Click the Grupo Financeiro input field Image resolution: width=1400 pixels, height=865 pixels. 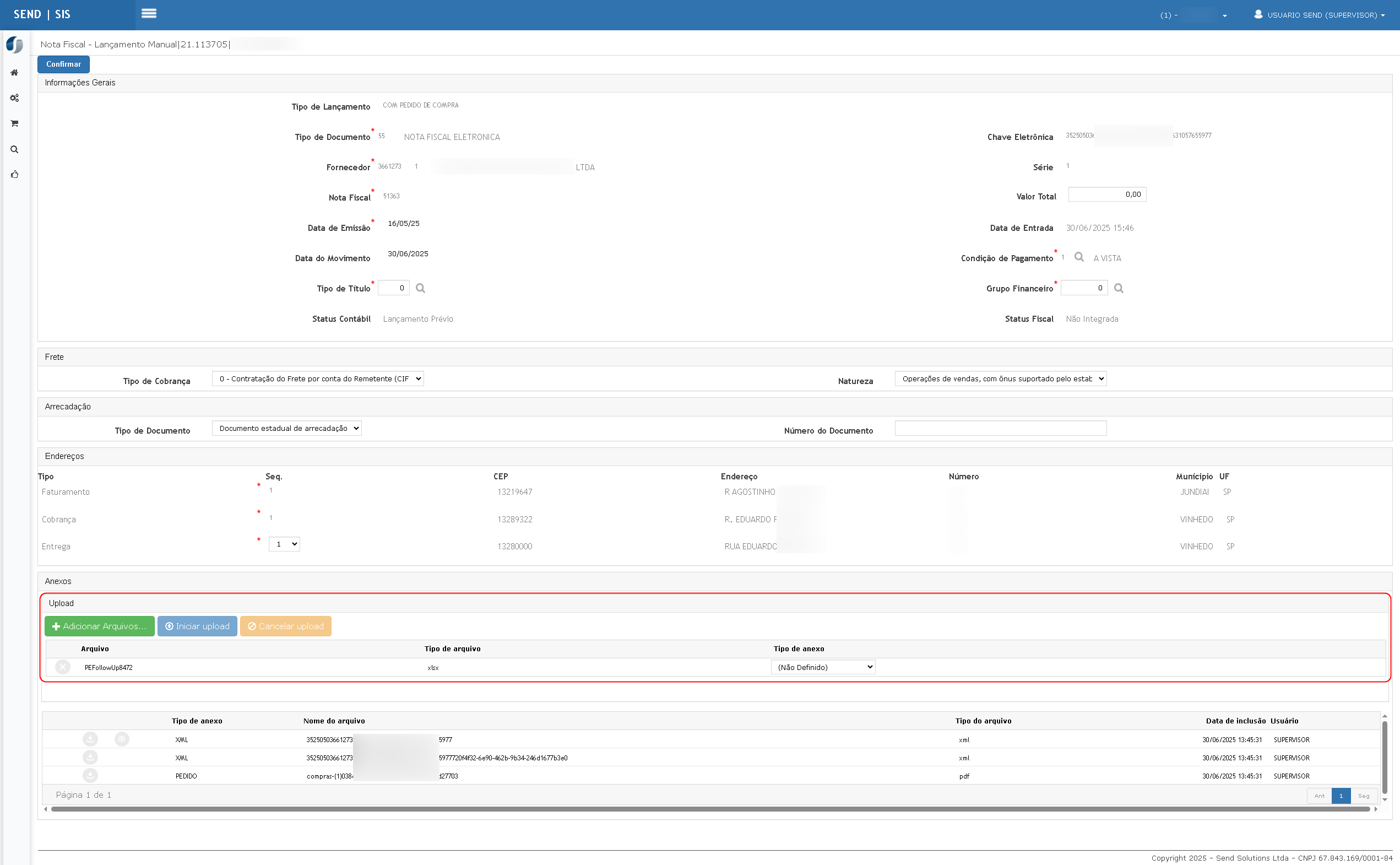click(x=1084, y=288)
